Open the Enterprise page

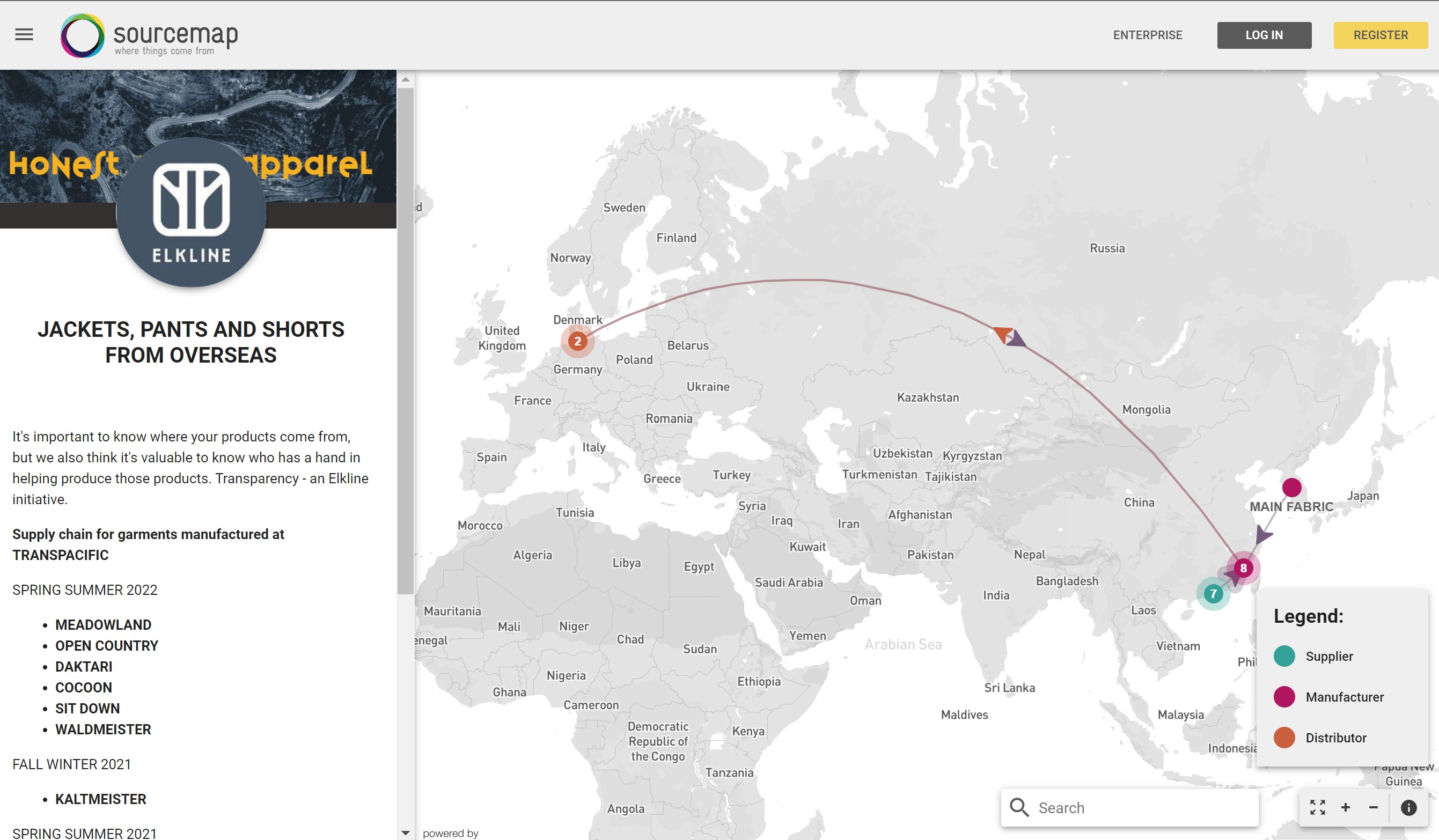coord(1147,35)
